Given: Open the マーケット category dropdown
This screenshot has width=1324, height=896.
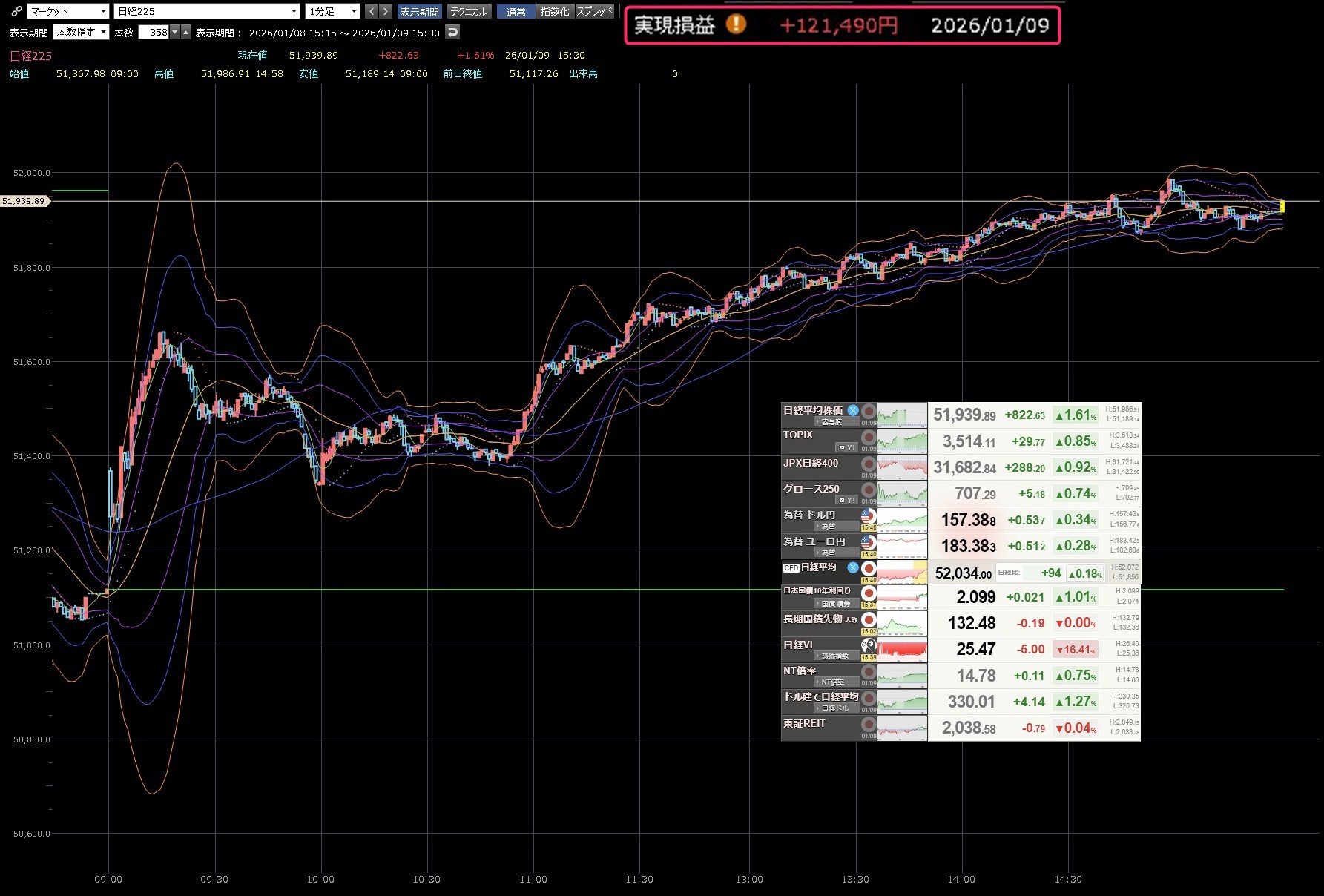Looking at the screenshot, I should coord(68,11).
